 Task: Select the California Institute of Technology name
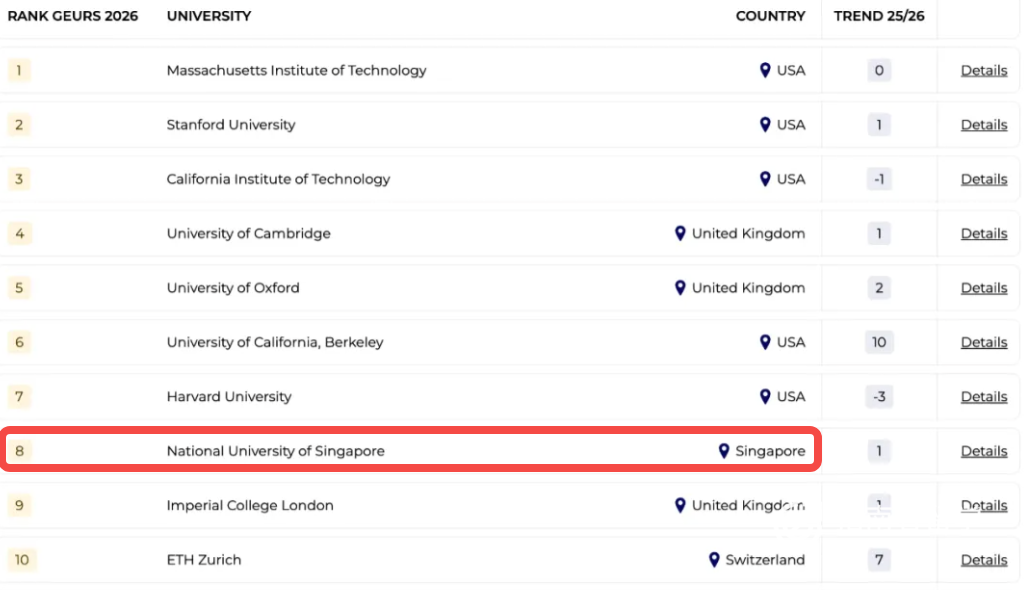pos(278,179)
